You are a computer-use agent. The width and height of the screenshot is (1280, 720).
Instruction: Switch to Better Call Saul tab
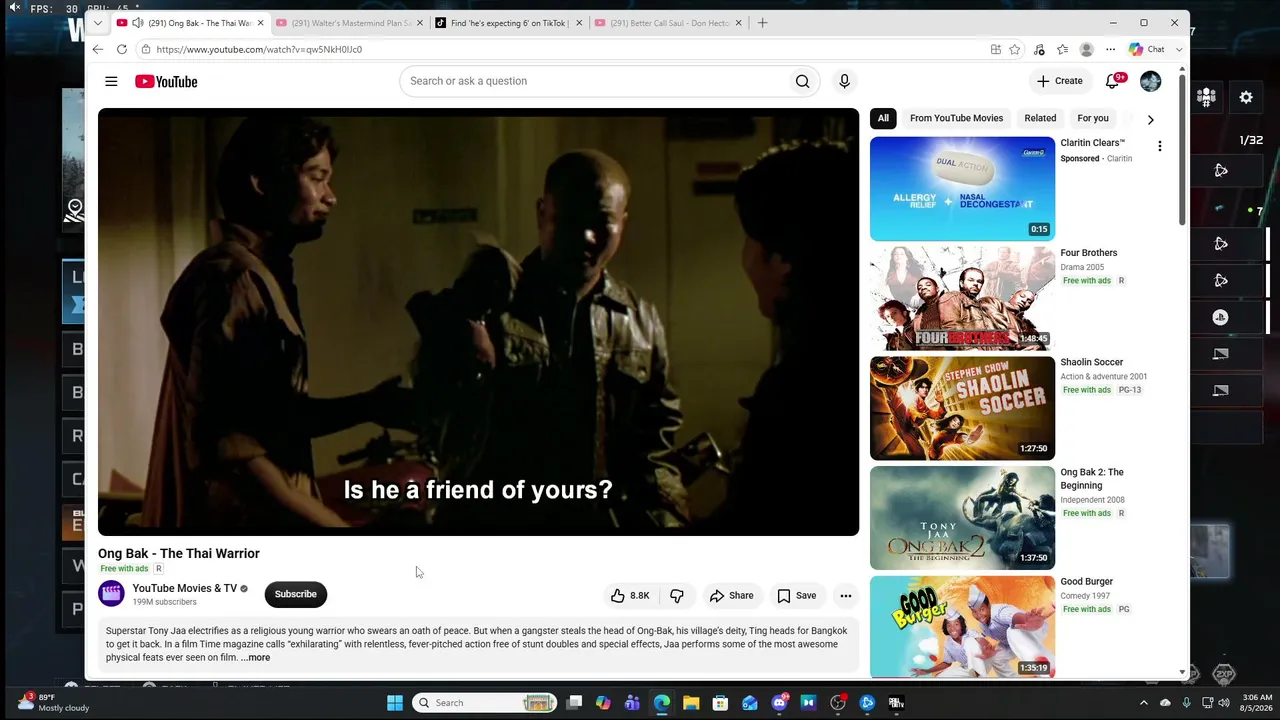click(x=669, y=23)
